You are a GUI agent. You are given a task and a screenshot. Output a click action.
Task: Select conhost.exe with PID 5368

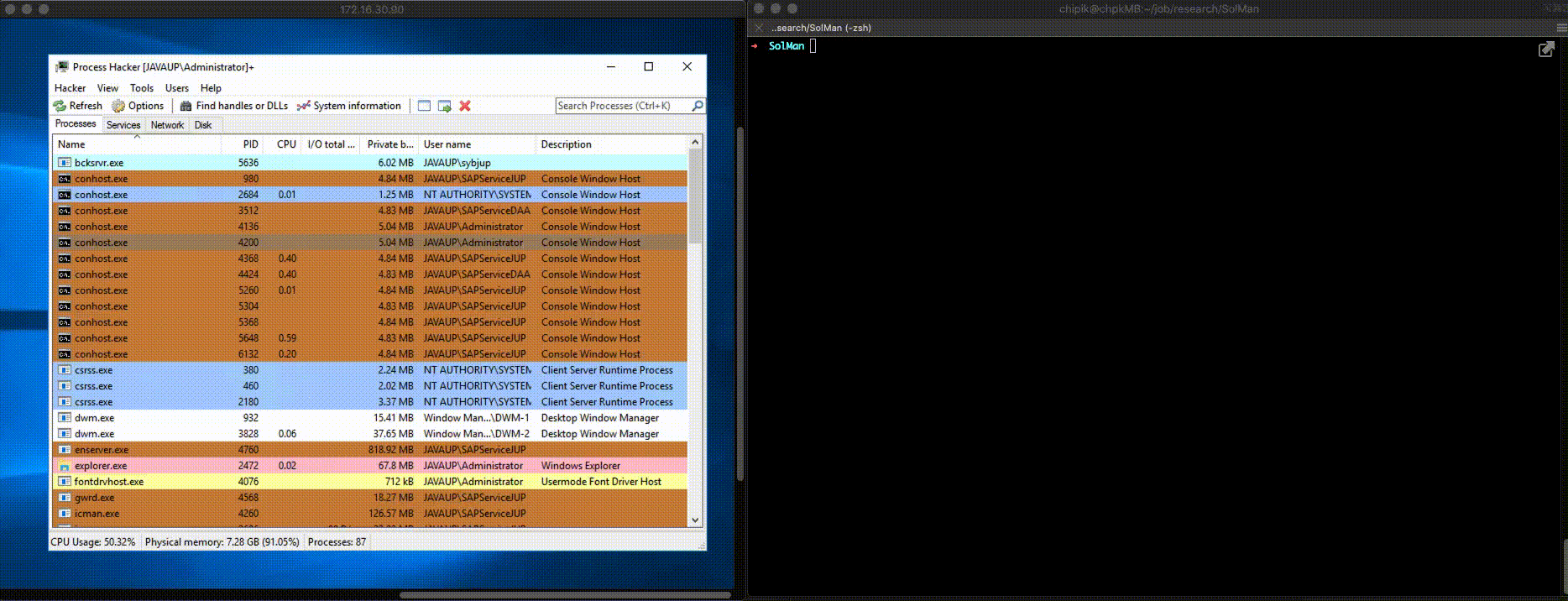[x=369, y=322]
